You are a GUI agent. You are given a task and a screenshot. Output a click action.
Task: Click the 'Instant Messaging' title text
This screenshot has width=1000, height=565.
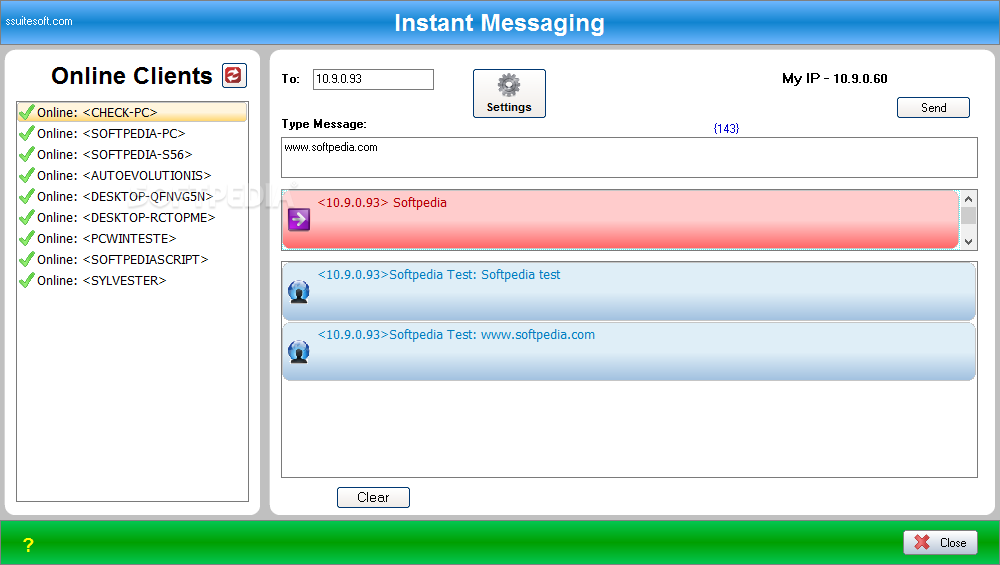(x=499, y=23)
